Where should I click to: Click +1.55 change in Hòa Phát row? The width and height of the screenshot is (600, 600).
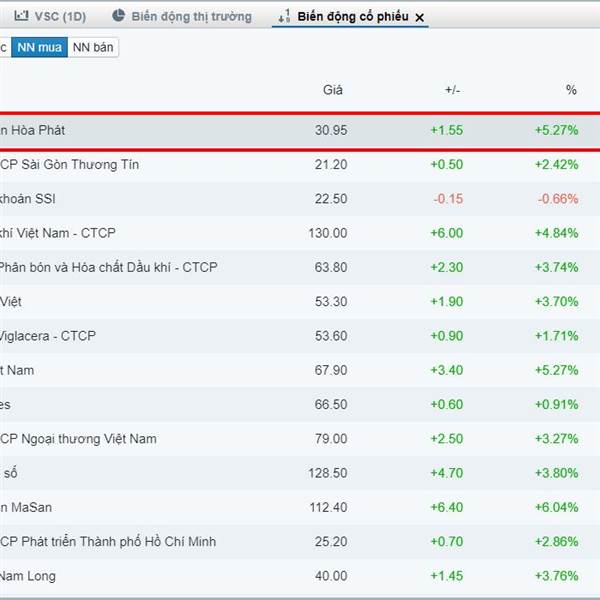coord(447,130)
